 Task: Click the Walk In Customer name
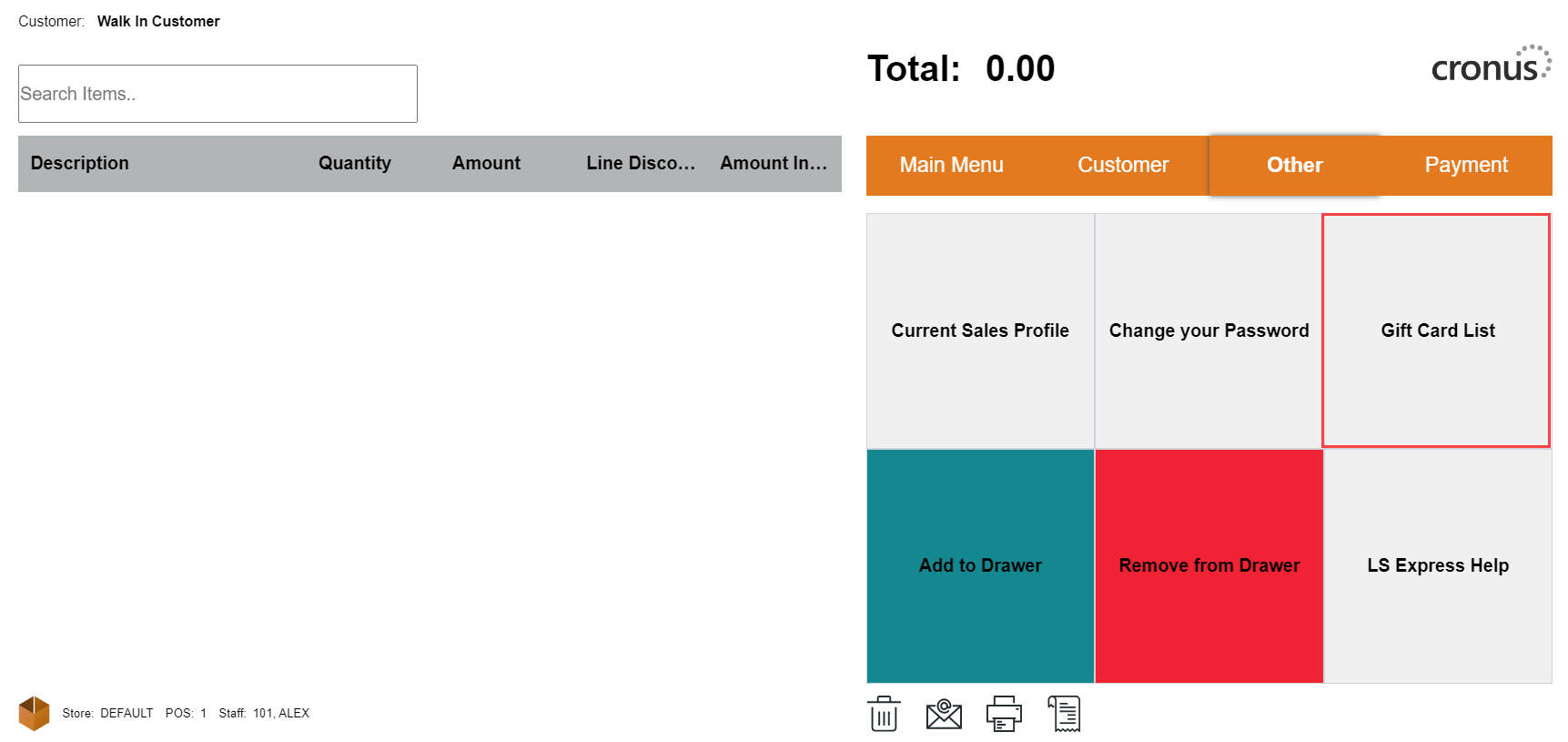[158, 21]
